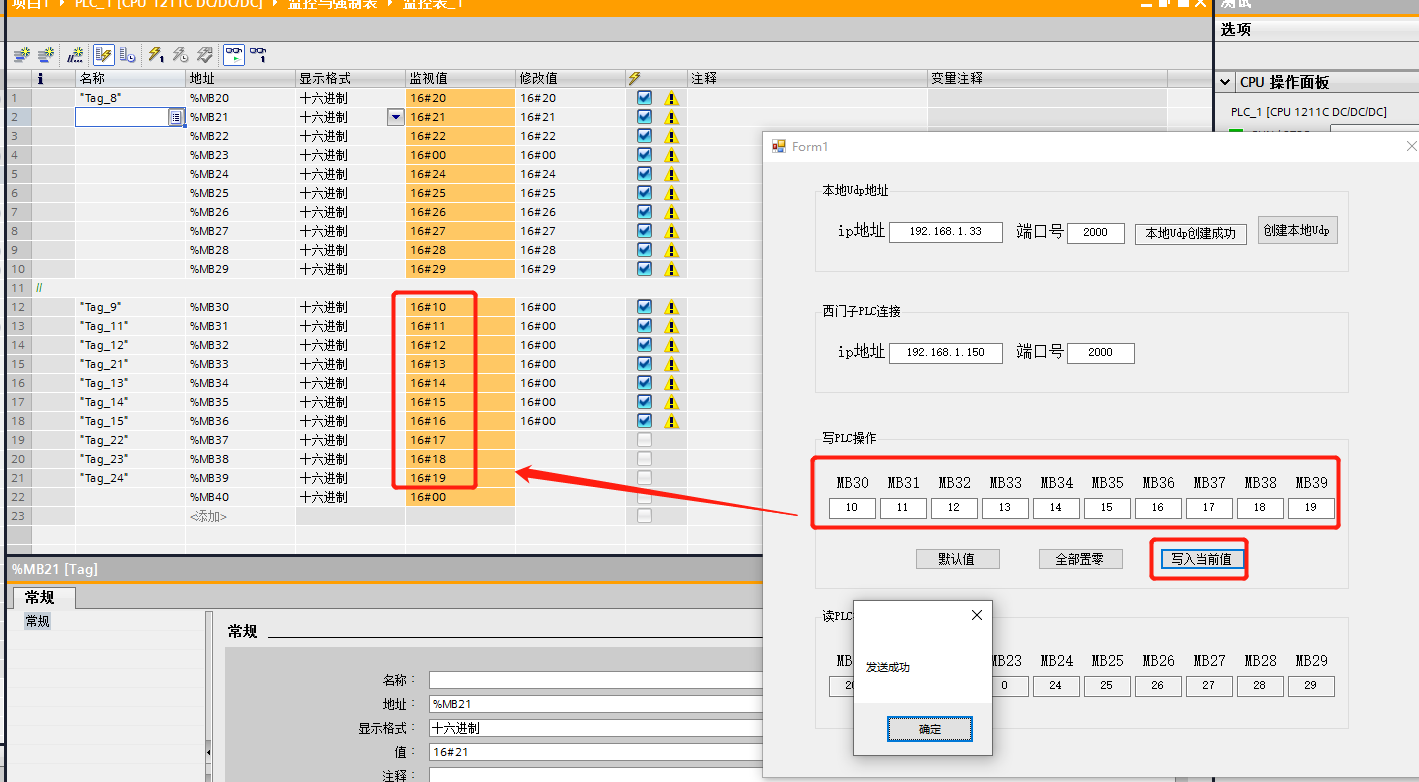This screenshot has height=782, width=1419.
Task: Click the monitor once now glasses icon
Action: [x=258, y=54]
